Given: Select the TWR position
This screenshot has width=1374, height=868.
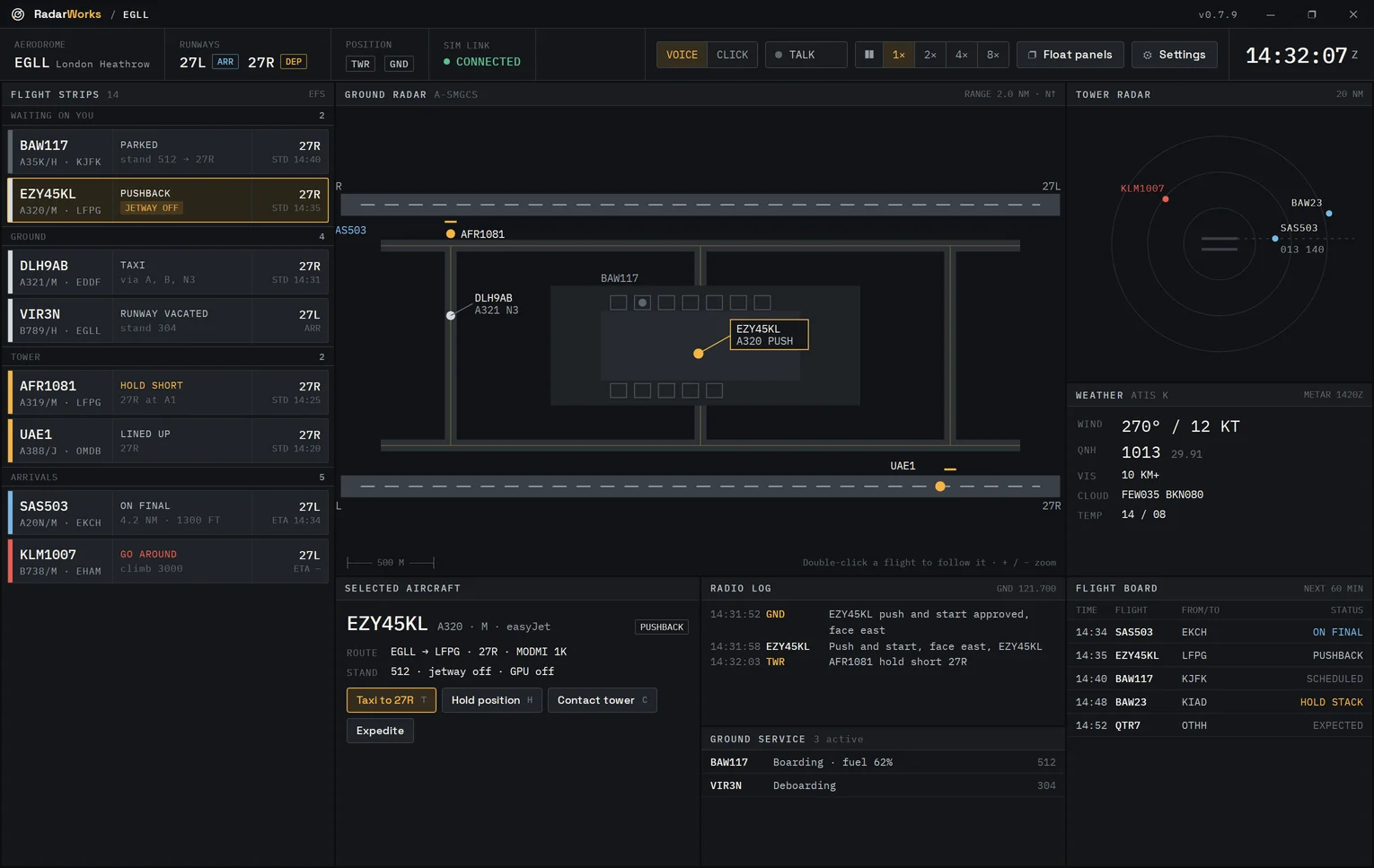Looking at the screenshot, I should (361, 64).
